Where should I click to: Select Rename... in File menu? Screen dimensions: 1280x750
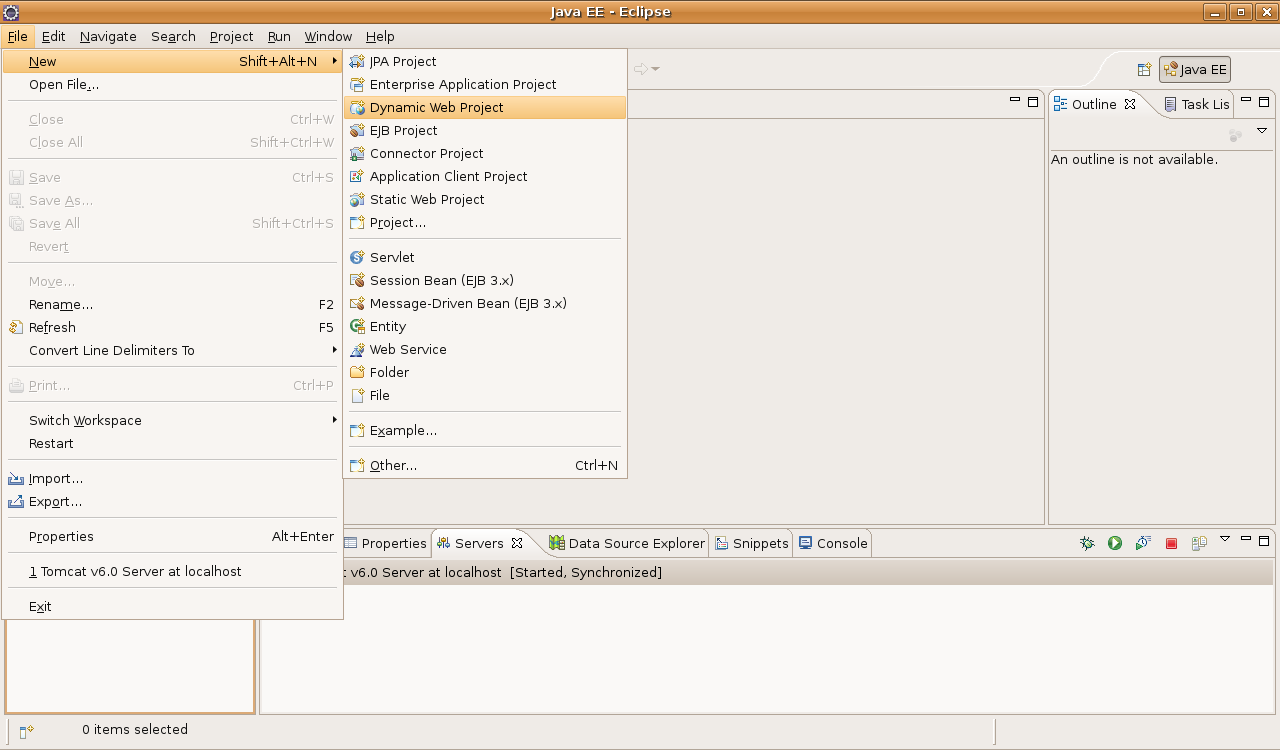pos(172,304)
